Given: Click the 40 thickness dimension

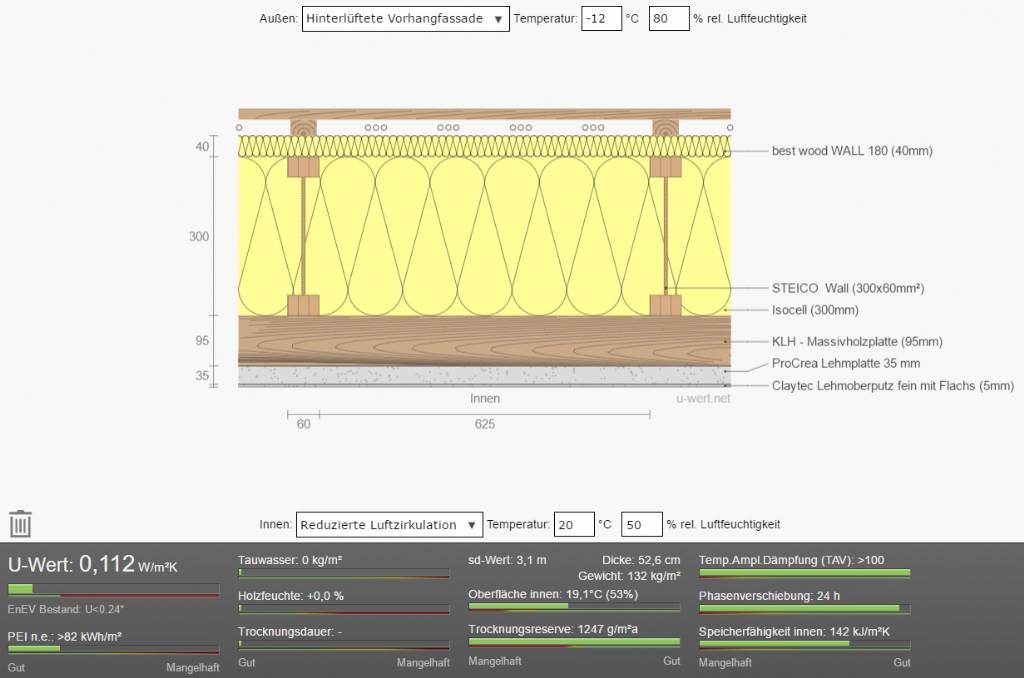Looking at the screenshot, I should (x=202, y=147).
